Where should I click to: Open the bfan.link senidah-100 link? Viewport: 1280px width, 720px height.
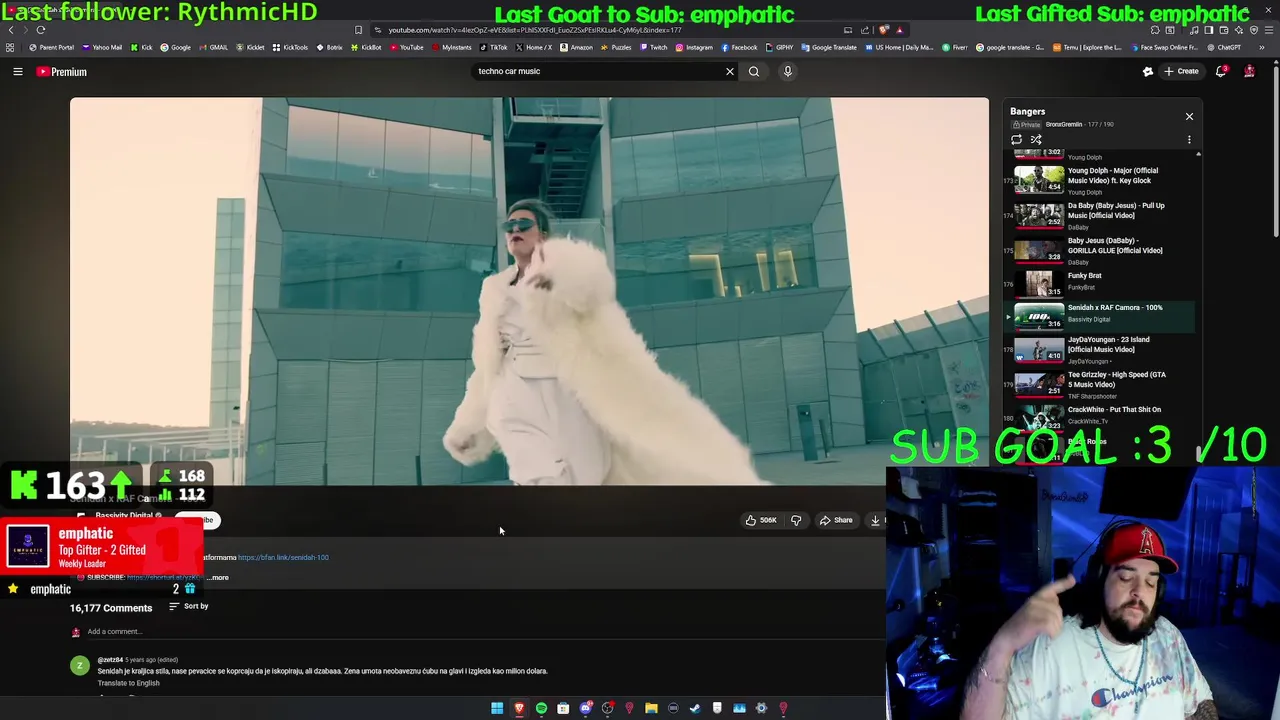coord(283,557)
